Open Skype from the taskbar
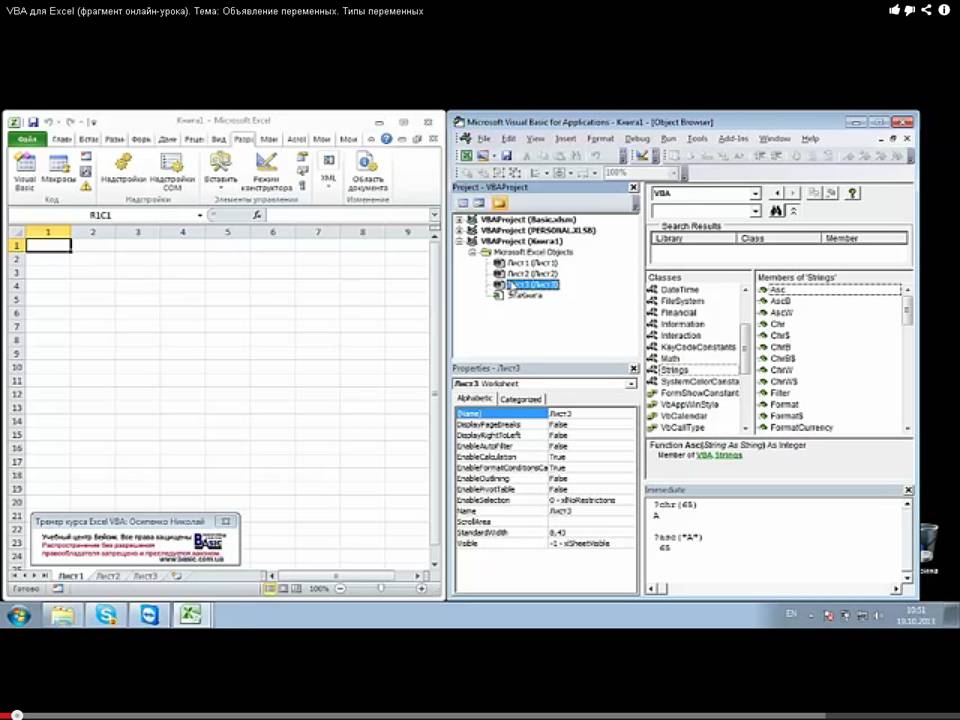This screenshot has width=960, height=720. (x=106, y=614)
